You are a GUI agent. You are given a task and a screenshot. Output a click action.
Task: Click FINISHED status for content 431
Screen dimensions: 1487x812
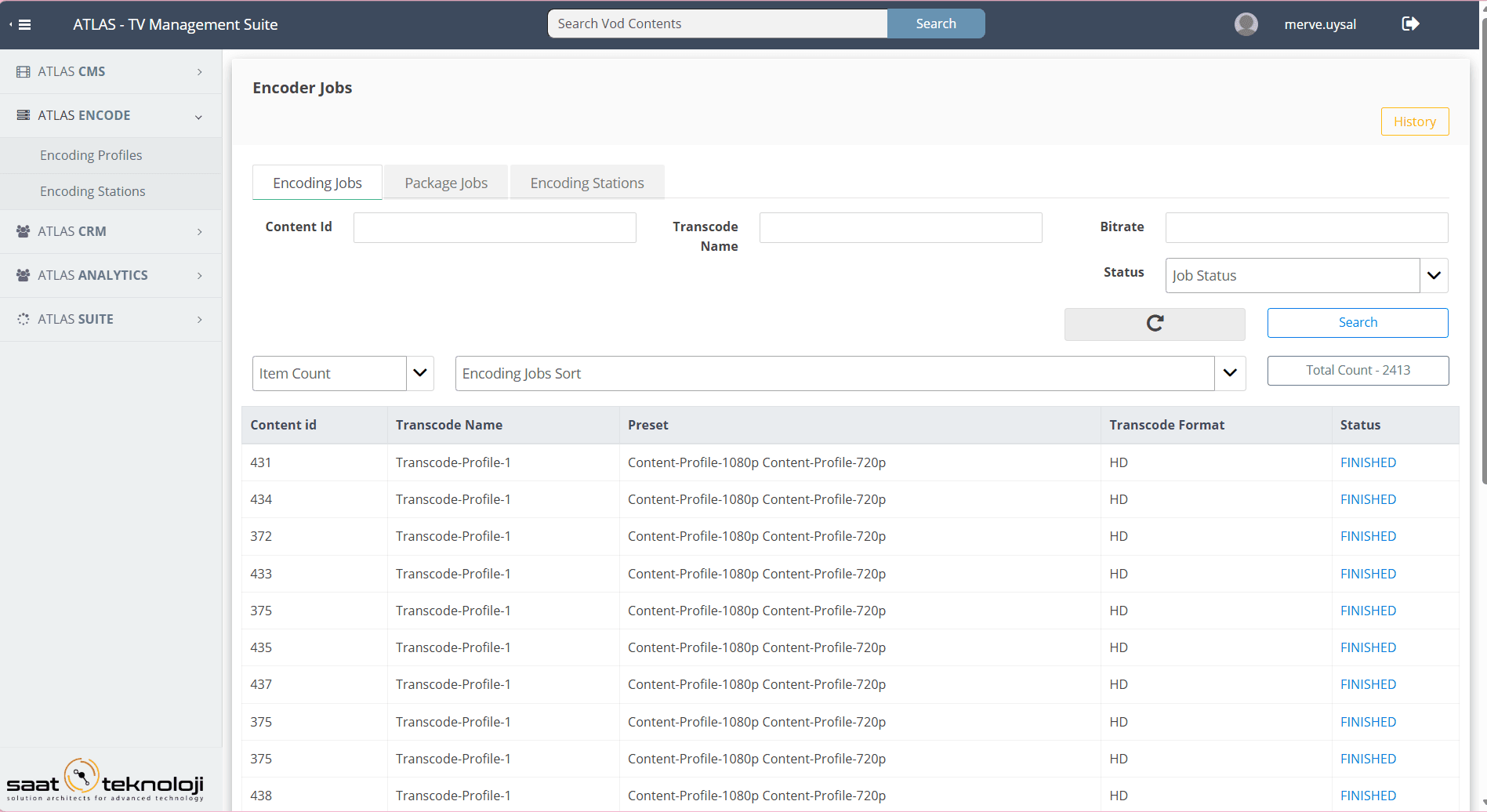pyautogui.click(x=1368, y=462)
